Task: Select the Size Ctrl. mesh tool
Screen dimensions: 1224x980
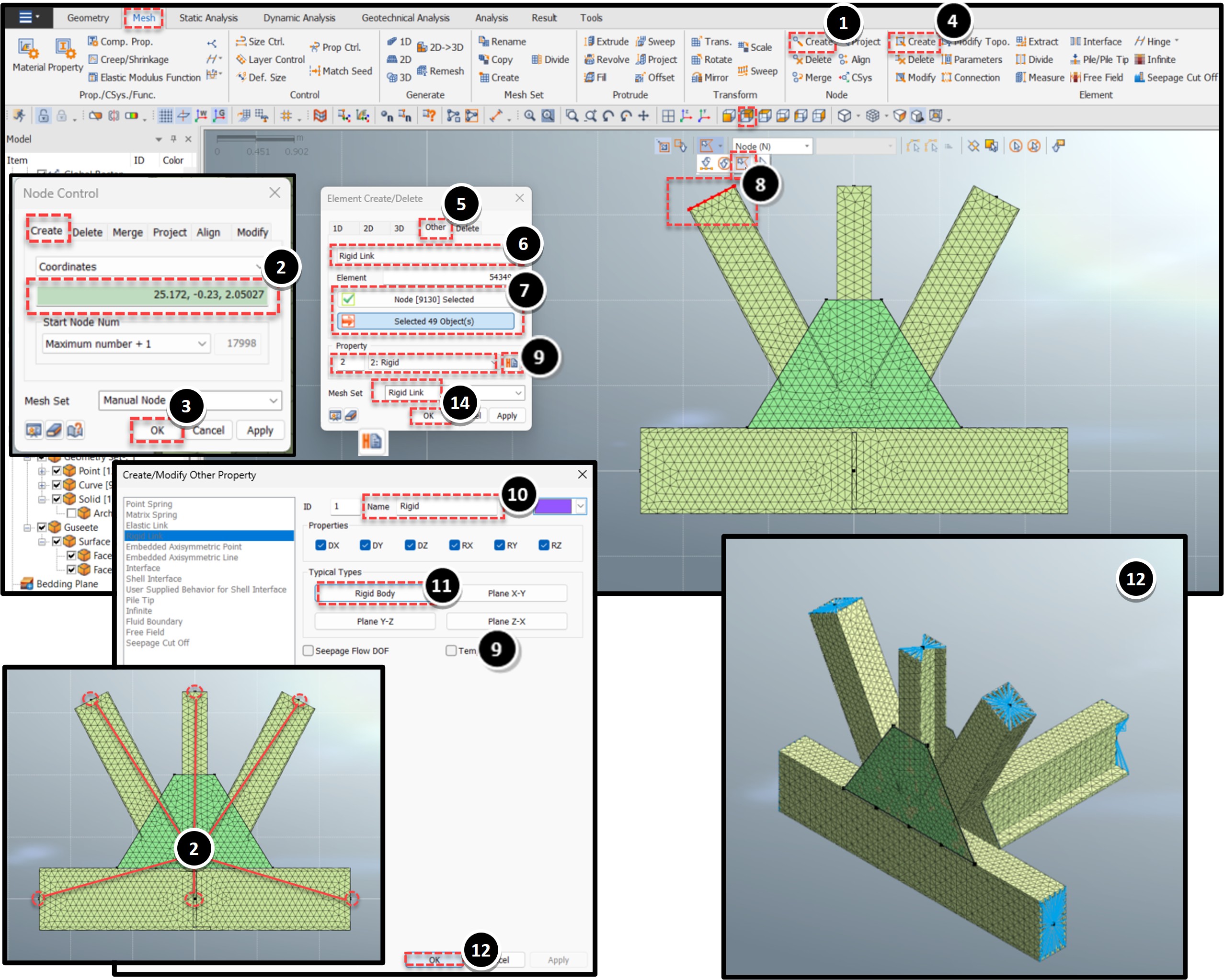Action: click(261, 42)
